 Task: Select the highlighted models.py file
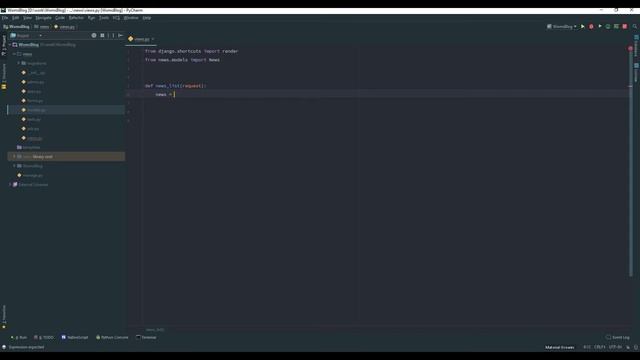coord(66,110)
